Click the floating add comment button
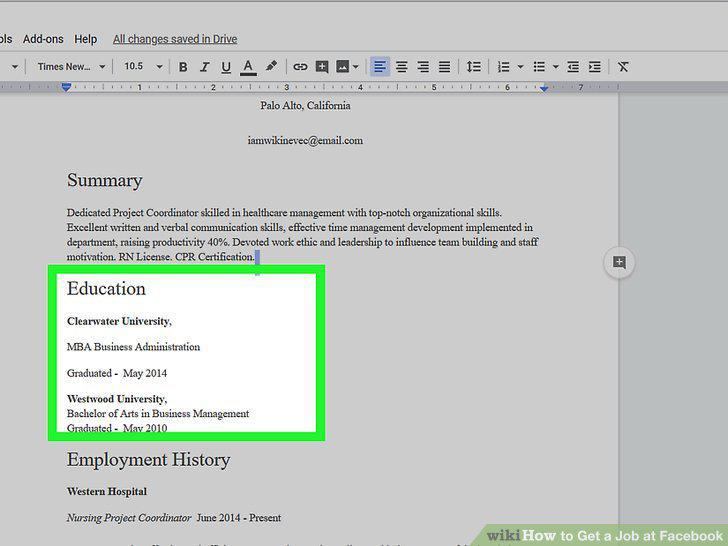Viewport: 728px width, 546px height. click(619, 262)
